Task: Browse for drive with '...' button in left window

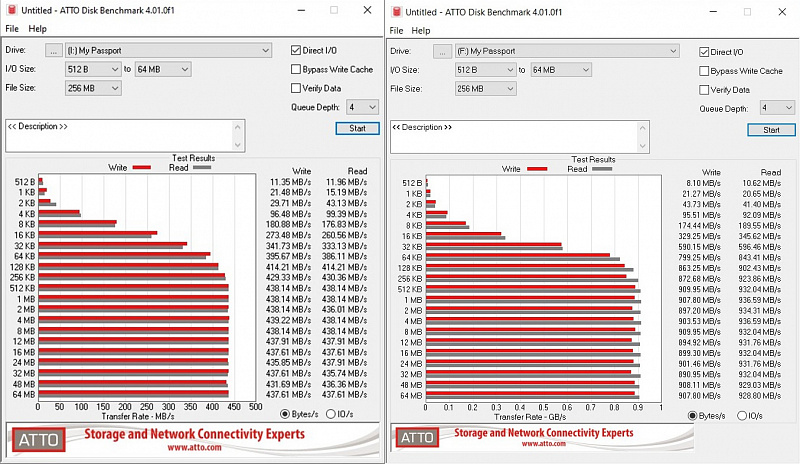Action: 54,50
